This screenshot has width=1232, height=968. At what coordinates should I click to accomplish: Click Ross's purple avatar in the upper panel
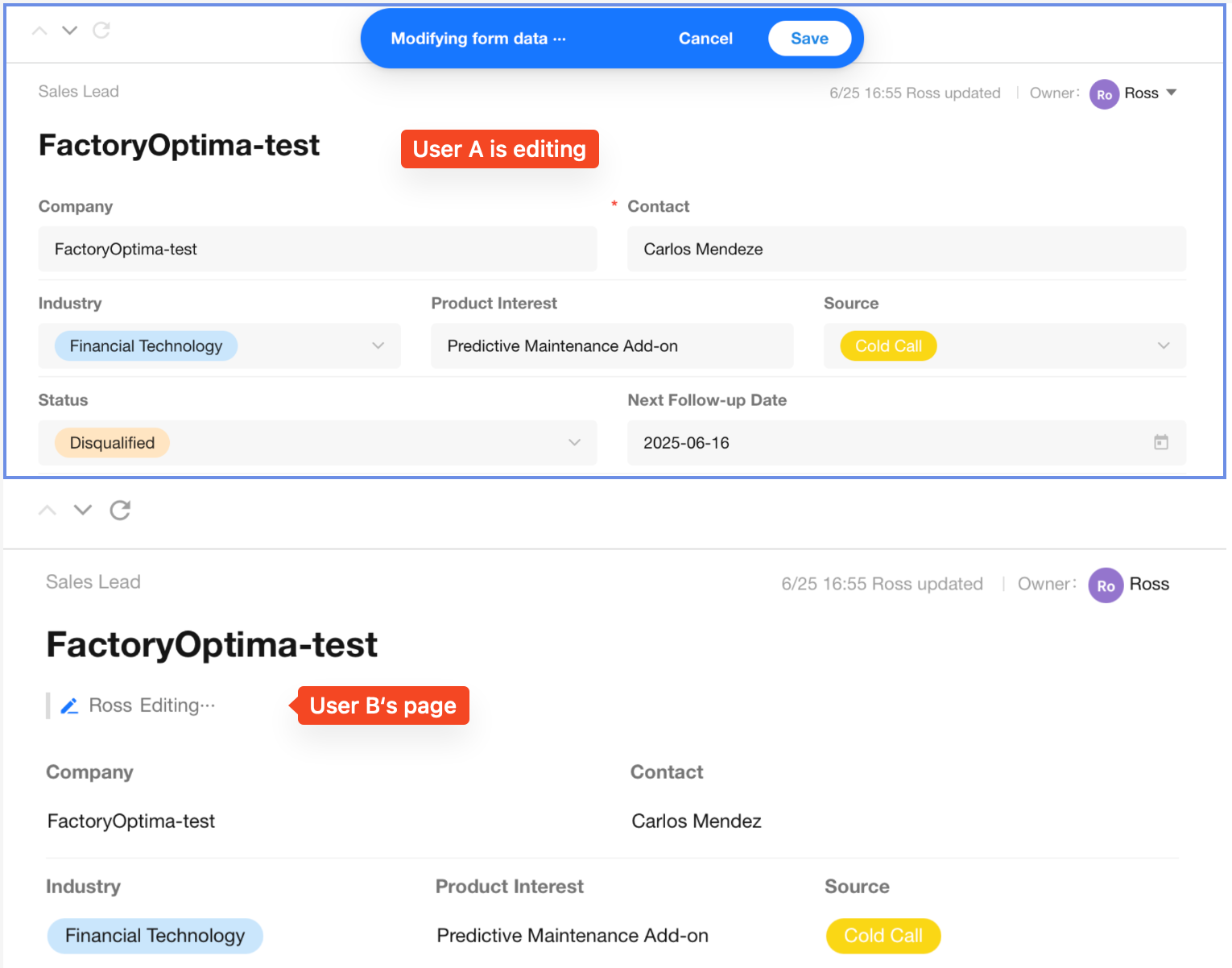1104,94
